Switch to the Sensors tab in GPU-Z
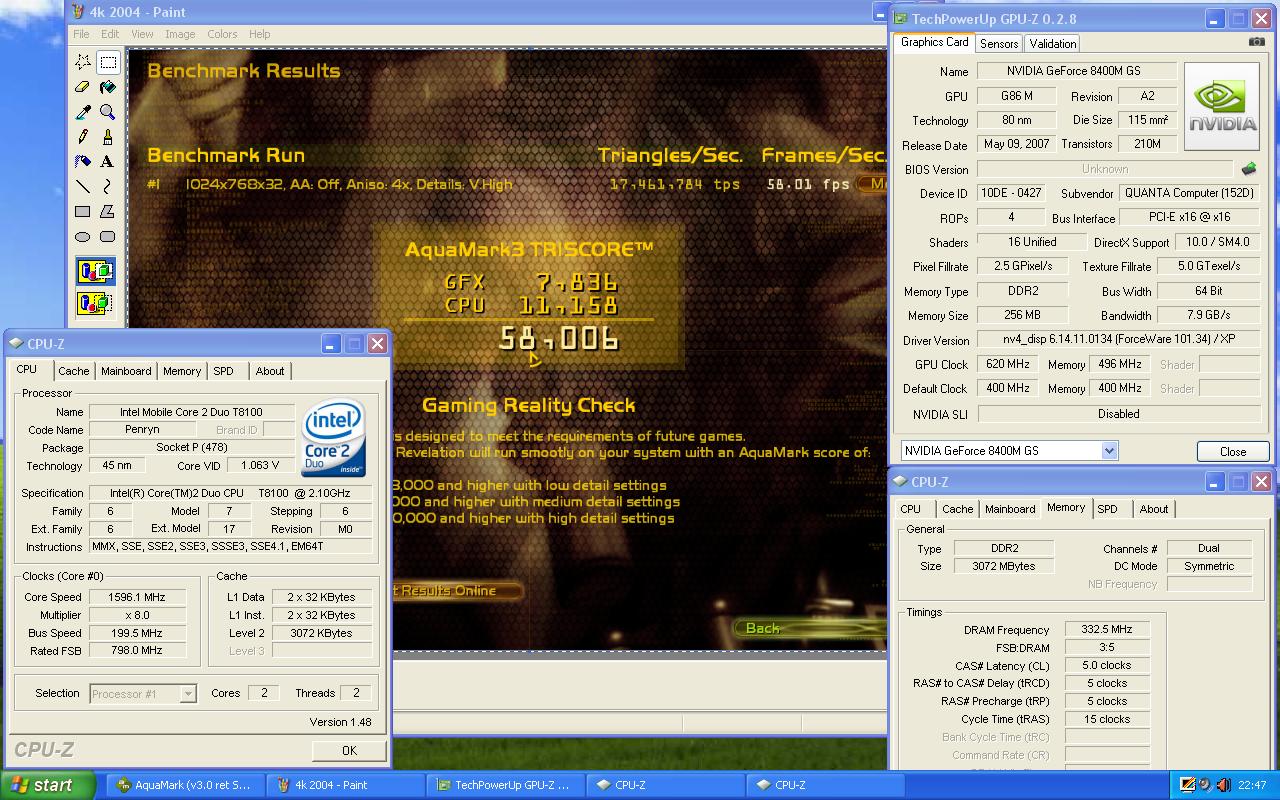The image size is (1280, 800). [999, 43]
